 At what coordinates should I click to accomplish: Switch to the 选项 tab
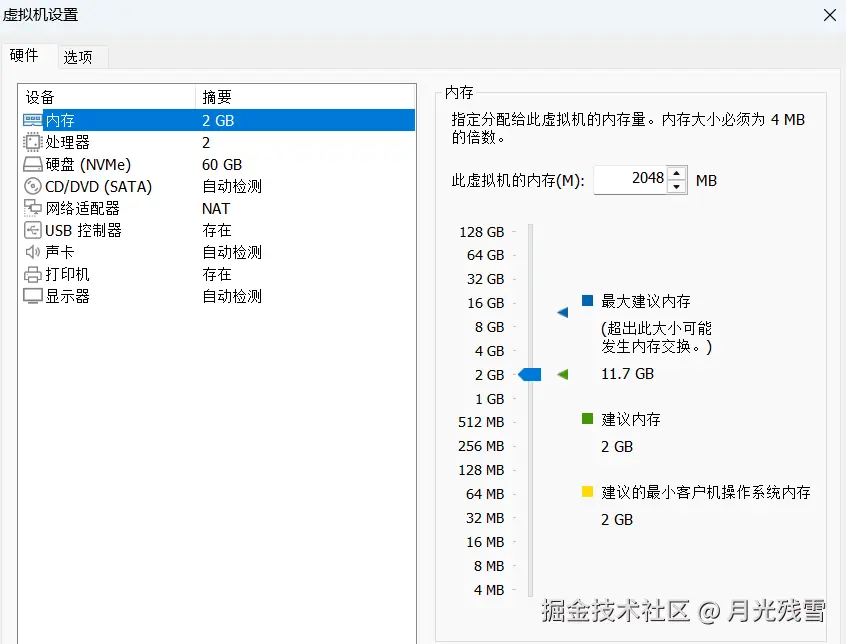tap(79, 57)
